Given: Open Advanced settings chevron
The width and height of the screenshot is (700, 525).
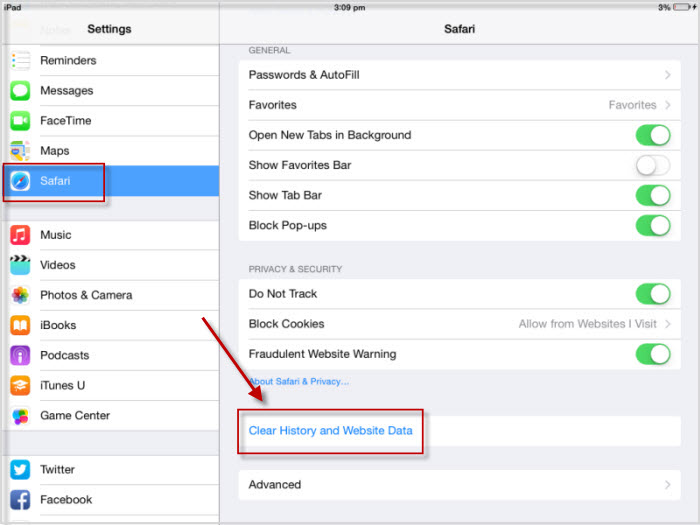Looking at the screenshot, I should (x=667, y=484).
